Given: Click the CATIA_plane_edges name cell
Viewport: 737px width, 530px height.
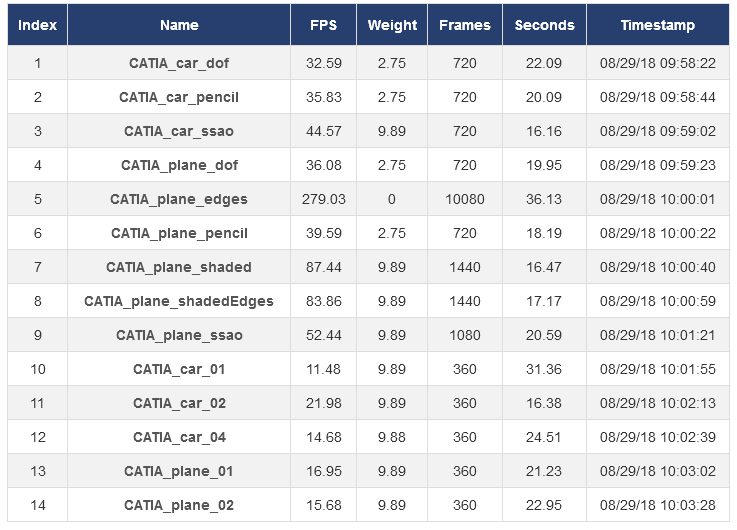Looking at the screenshot, I should [x=179, y=199].
